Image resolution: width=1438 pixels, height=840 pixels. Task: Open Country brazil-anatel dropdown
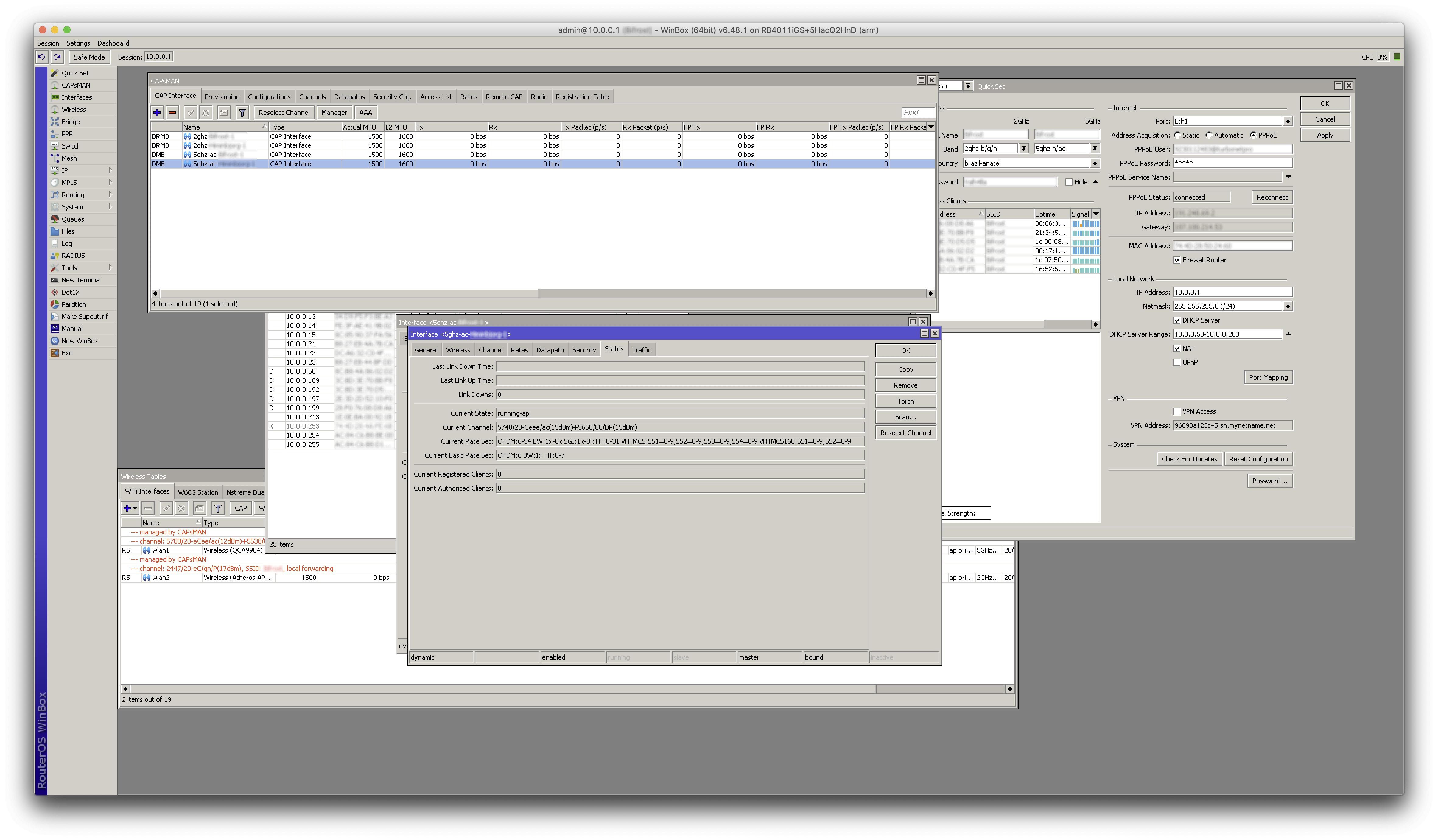pyautogui.click(x=1094, y=163)
